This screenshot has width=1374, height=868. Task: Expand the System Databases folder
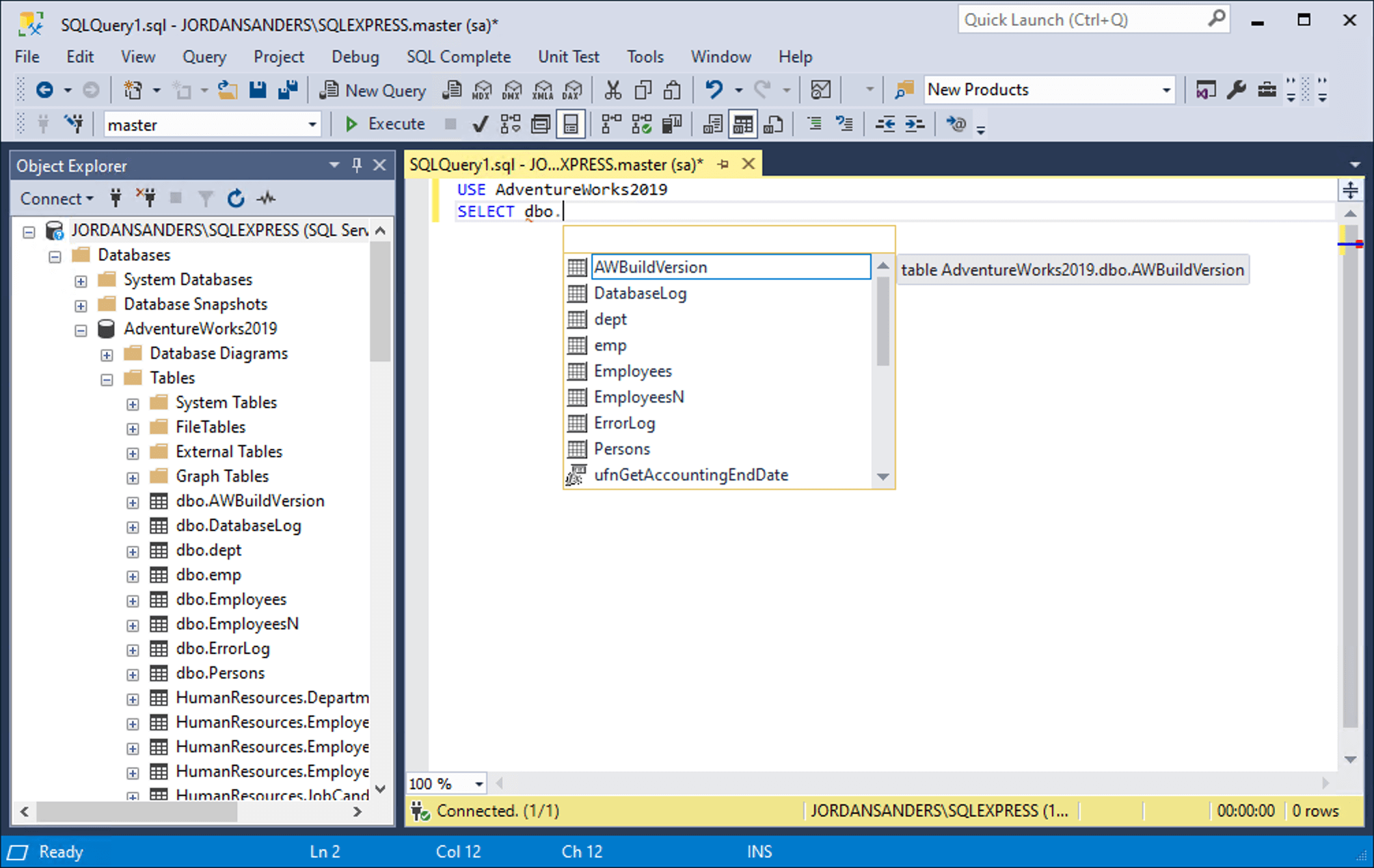pos(81,280)
